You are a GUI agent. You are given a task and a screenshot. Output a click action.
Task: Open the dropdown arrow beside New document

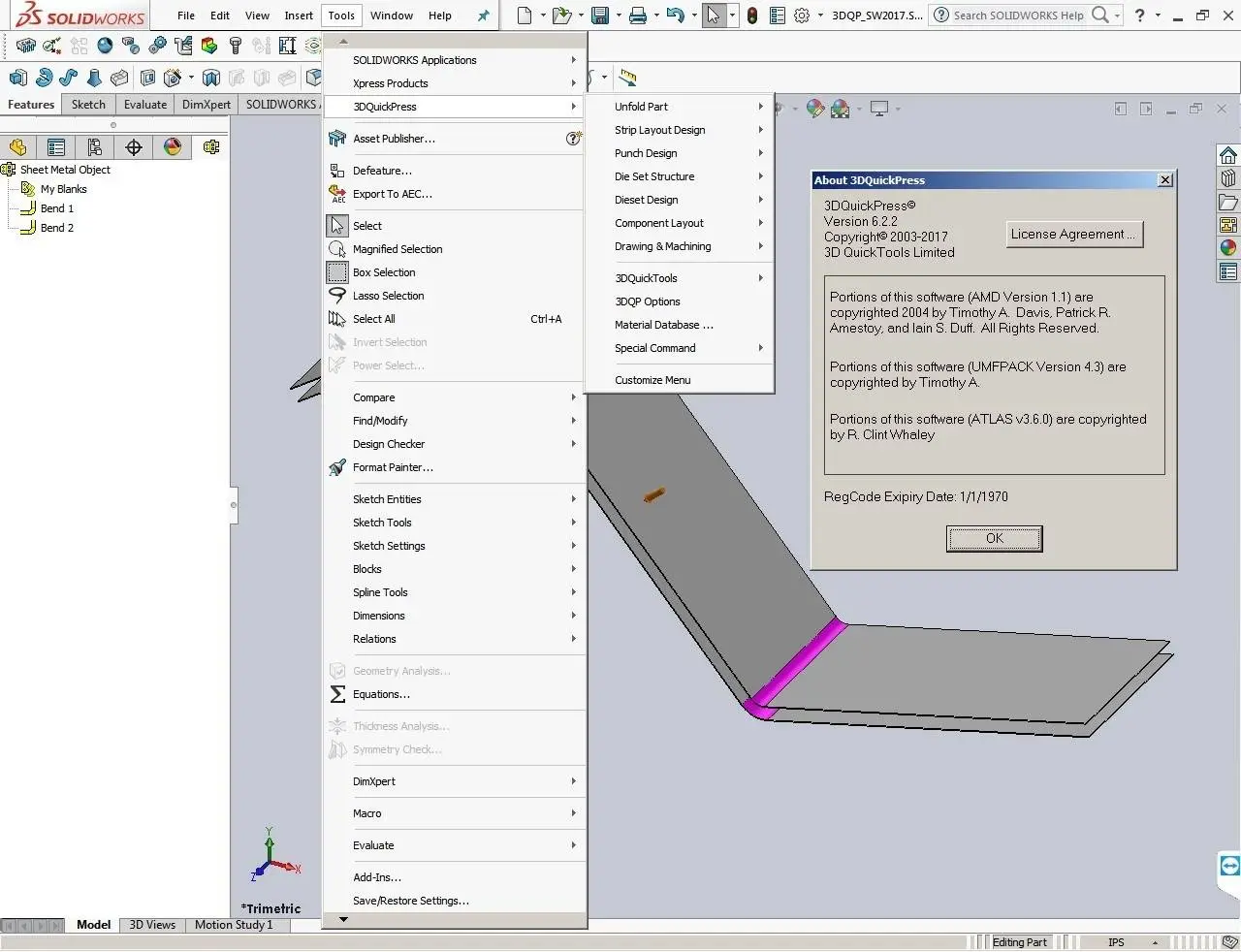(x=543, y=16)
